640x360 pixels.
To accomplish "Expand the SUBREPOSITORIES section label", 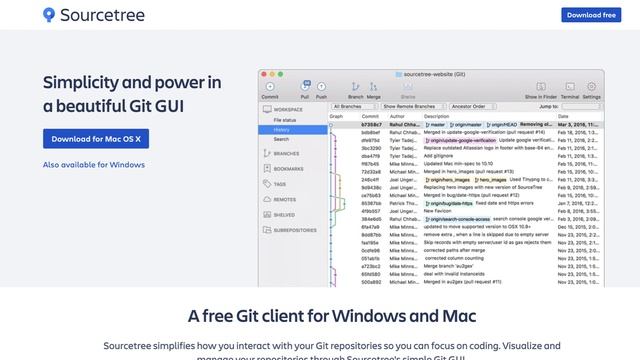I will coord(295,230).
